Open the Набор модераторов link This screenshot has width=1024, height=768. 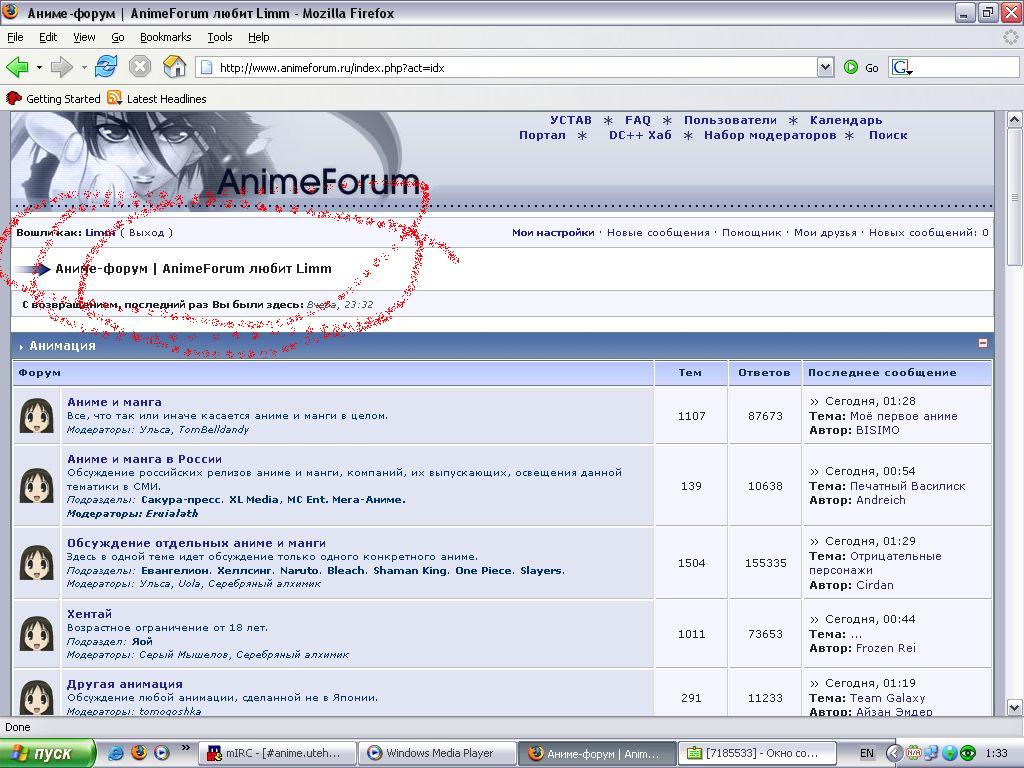770,135
